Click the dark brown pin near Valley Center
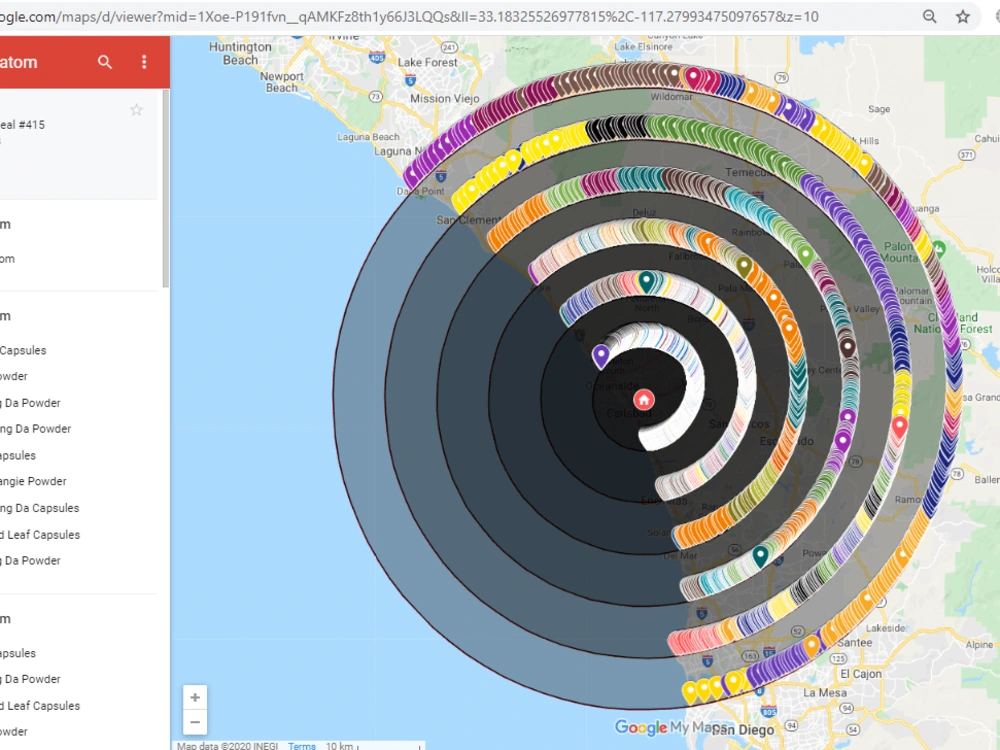Viewport: 1000px width, 750px height. click(x=847, y=348)
